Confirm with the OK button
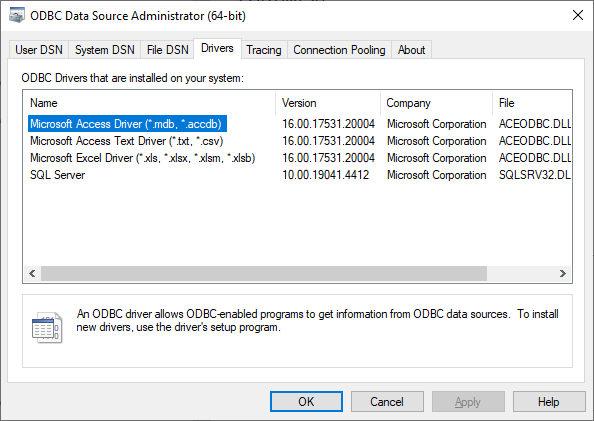Viewport: 594px width, 421px height. coord(306,401)
